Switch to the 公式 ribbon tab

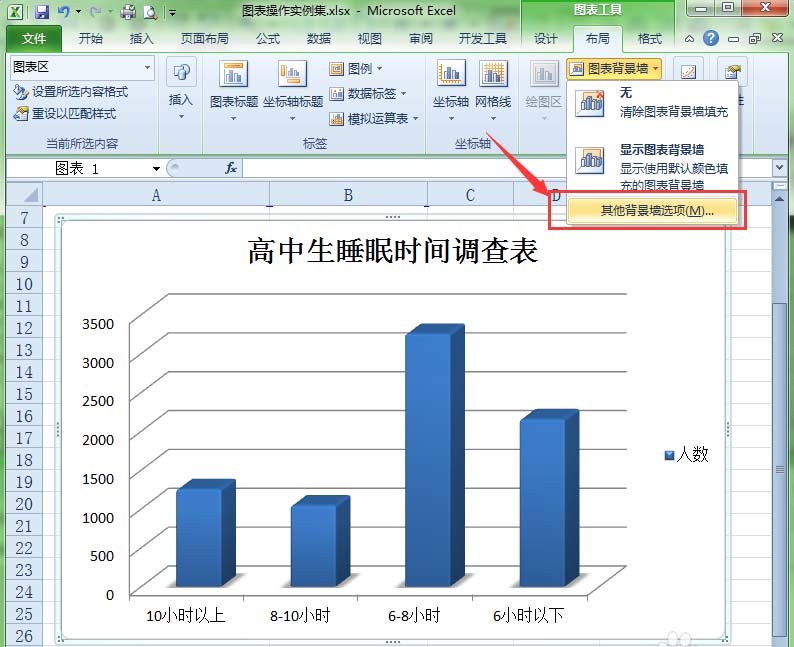(x=268, y=39)
